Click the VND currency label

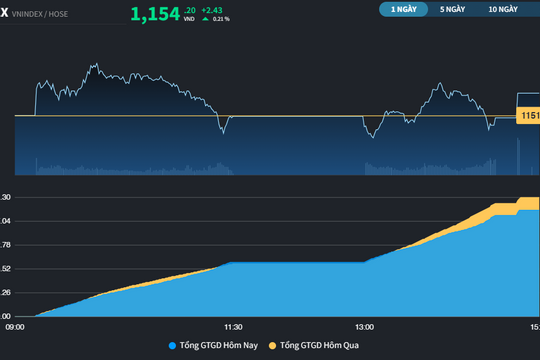click(189, 19)
